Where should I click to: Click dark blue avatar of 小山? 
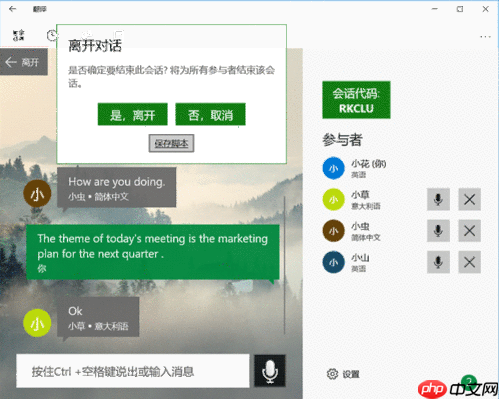click(x=333, y=262)
